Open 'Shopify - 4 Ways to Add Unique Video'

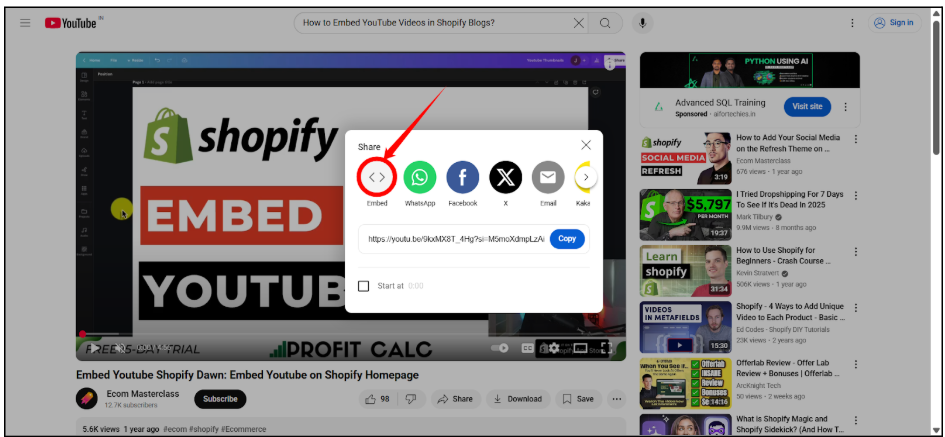pyautogui.click(x=790, y=312)
